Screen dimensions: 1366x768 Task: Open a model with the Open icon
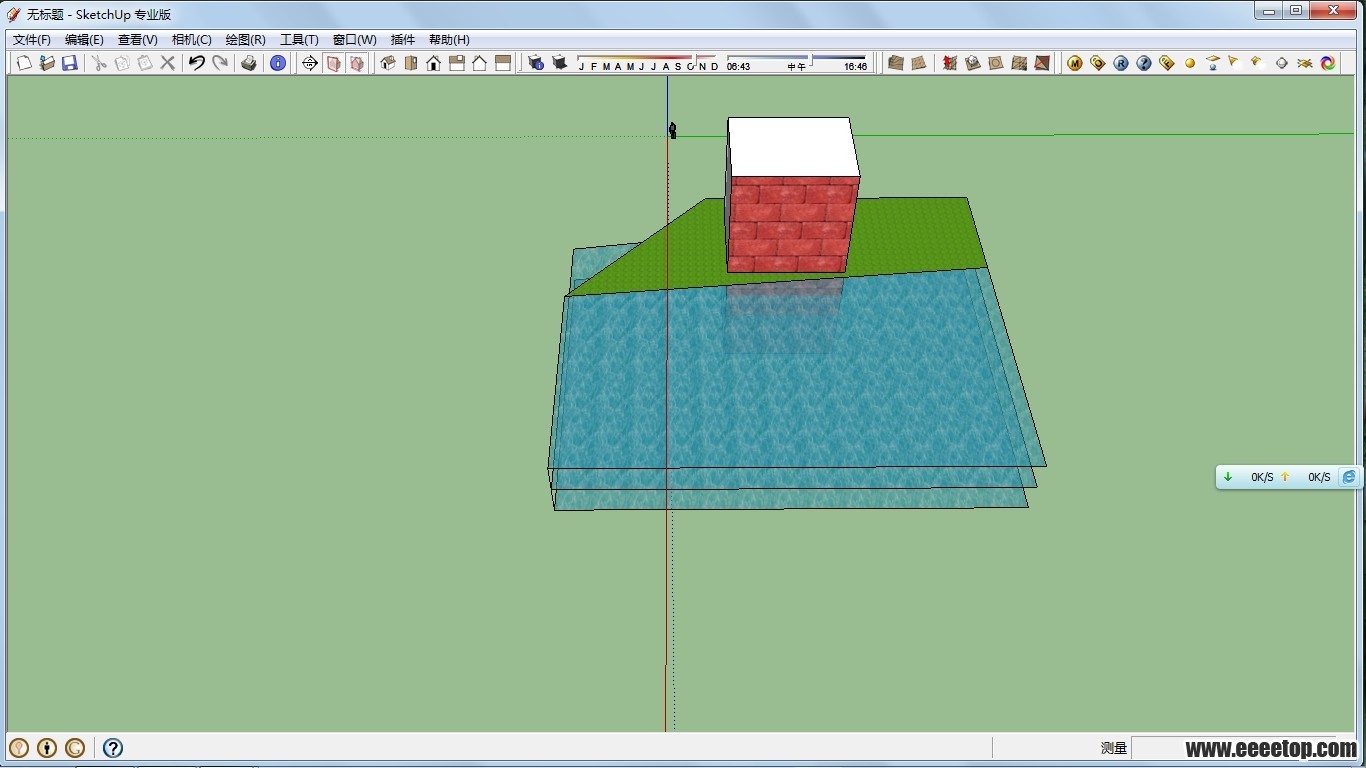tap(47, 63)
